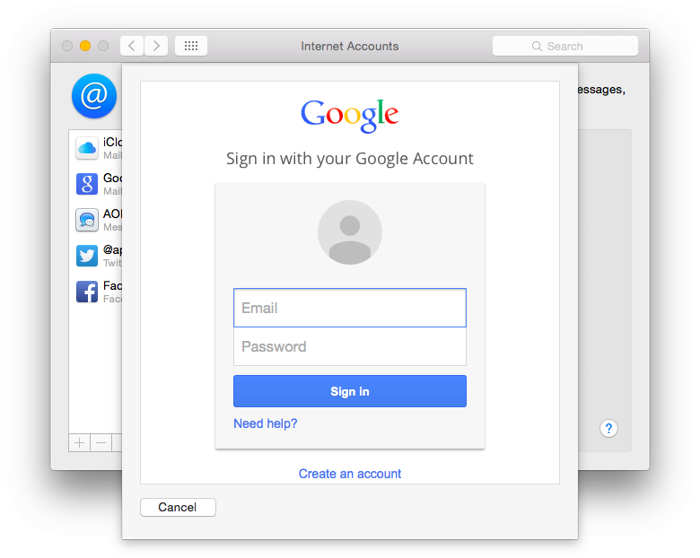Open the help question mark button
Screen dimensions: 700x558
608,429
